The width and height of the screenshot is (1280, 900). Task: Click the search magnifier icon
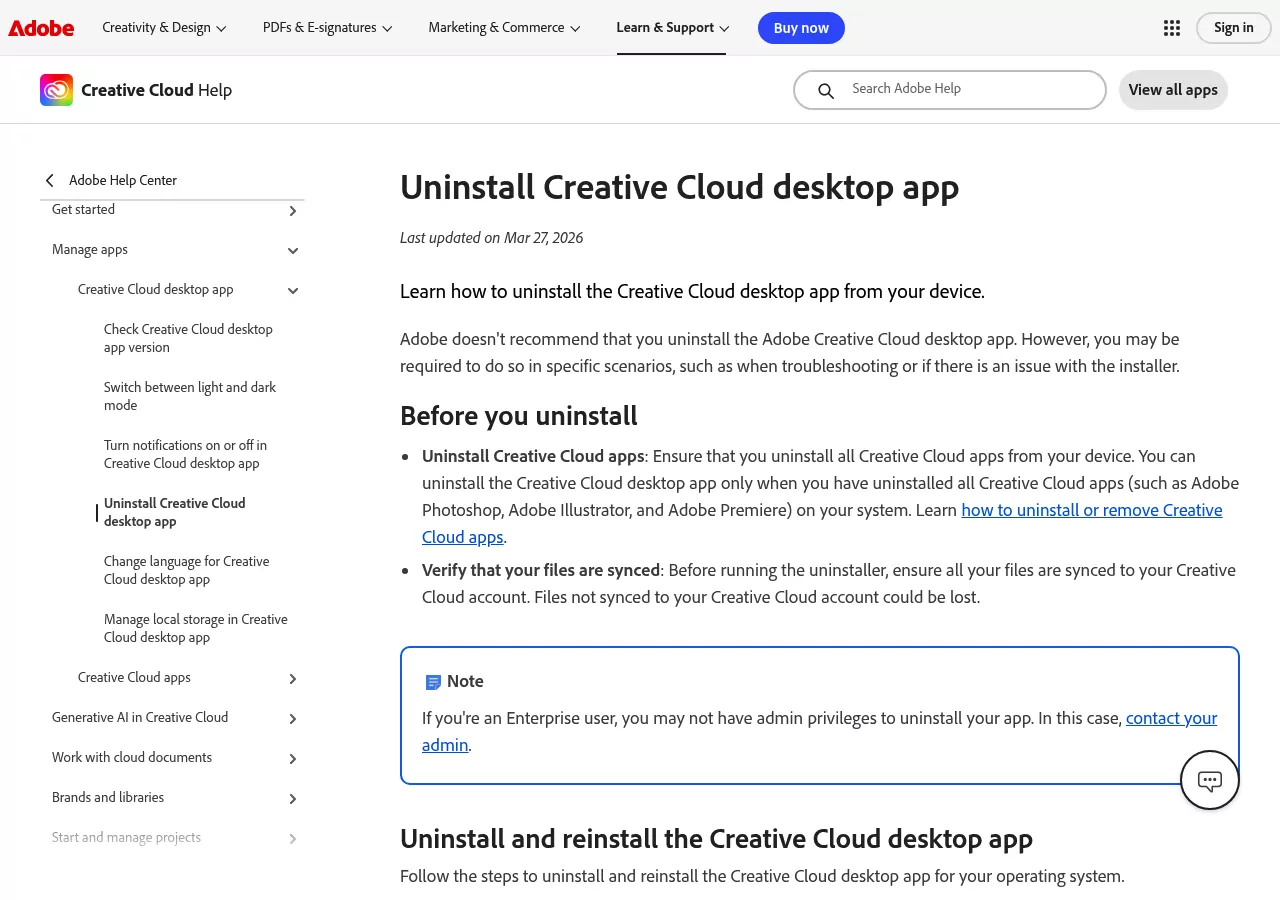[x=826, y=91]
